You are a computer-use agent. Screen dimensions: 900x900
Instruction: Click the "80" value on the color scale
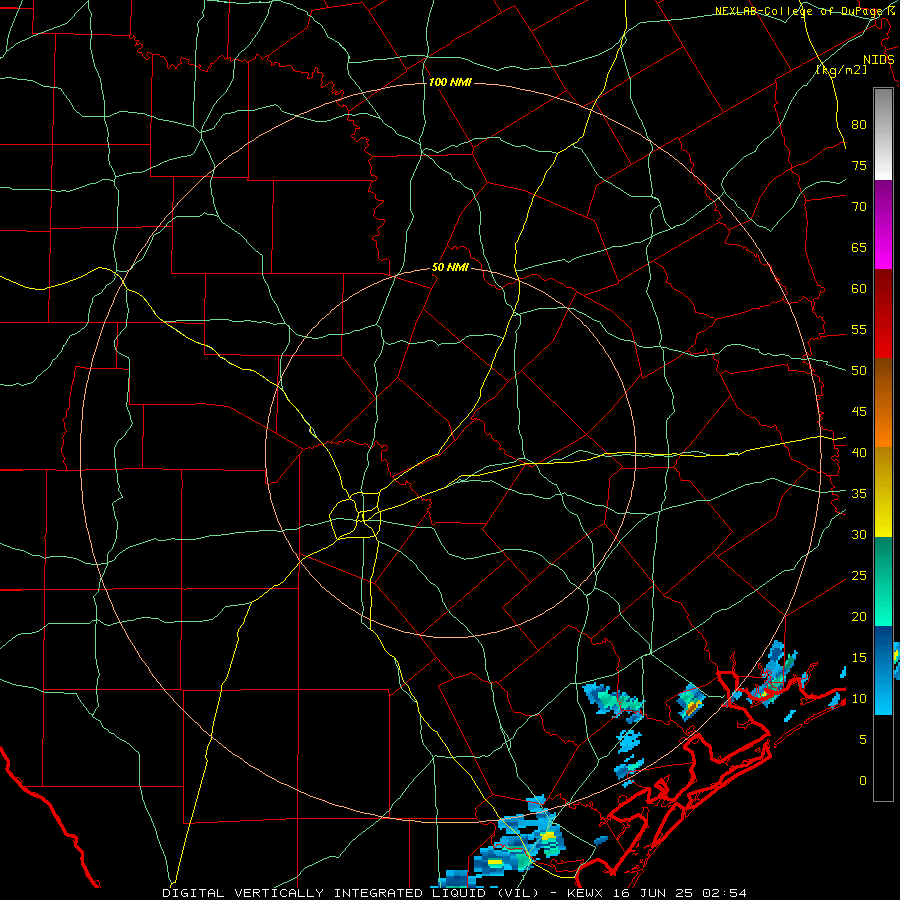(x=859, y=125)
